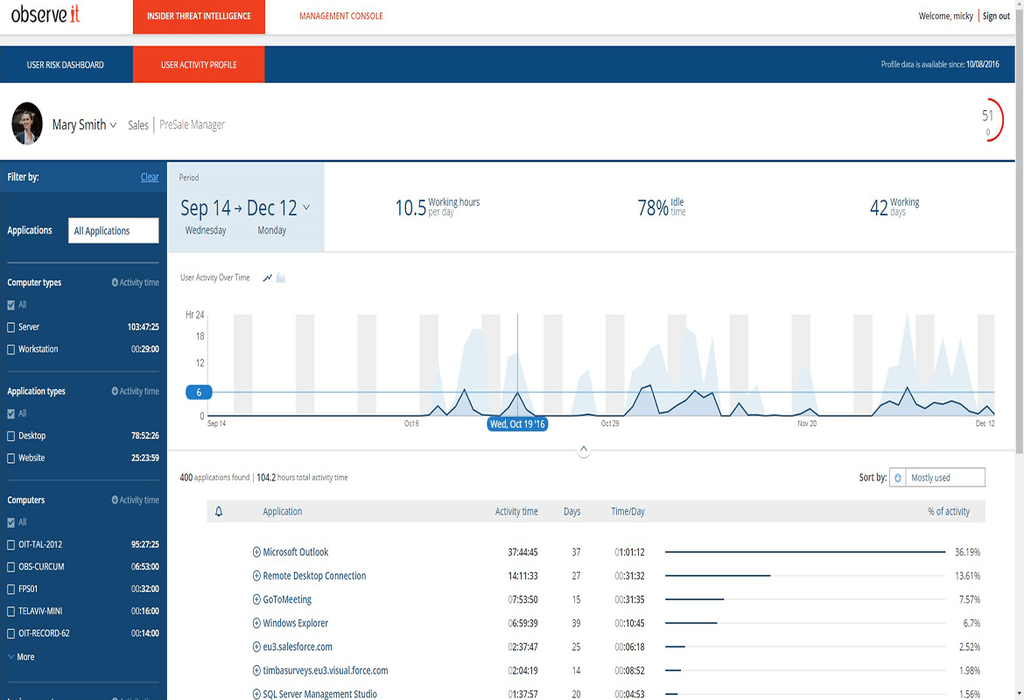
Task: Click the risk score 51 gauge
Action: [988, 121]
